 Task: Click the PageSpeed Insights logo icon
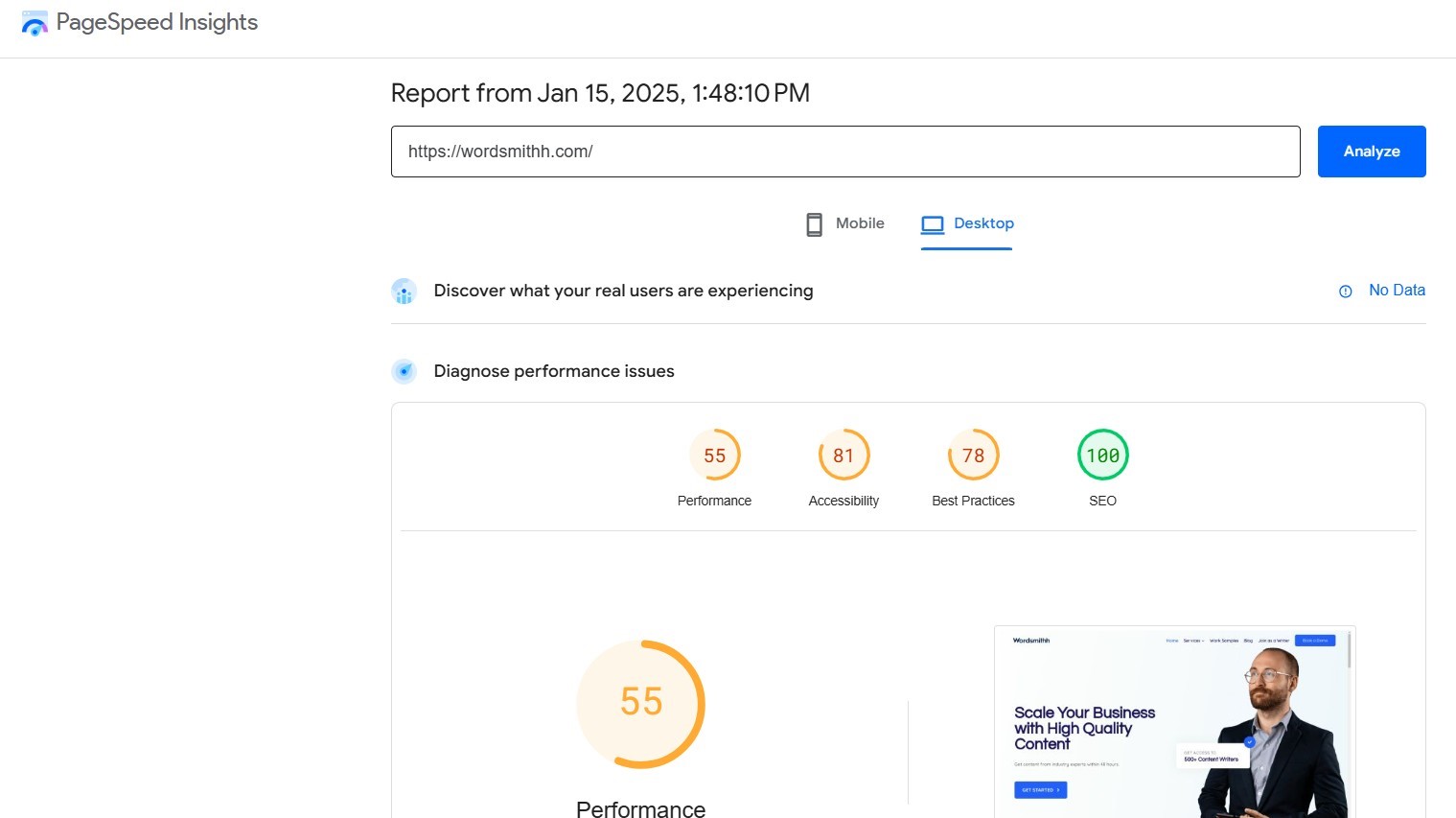pos(35,23)
